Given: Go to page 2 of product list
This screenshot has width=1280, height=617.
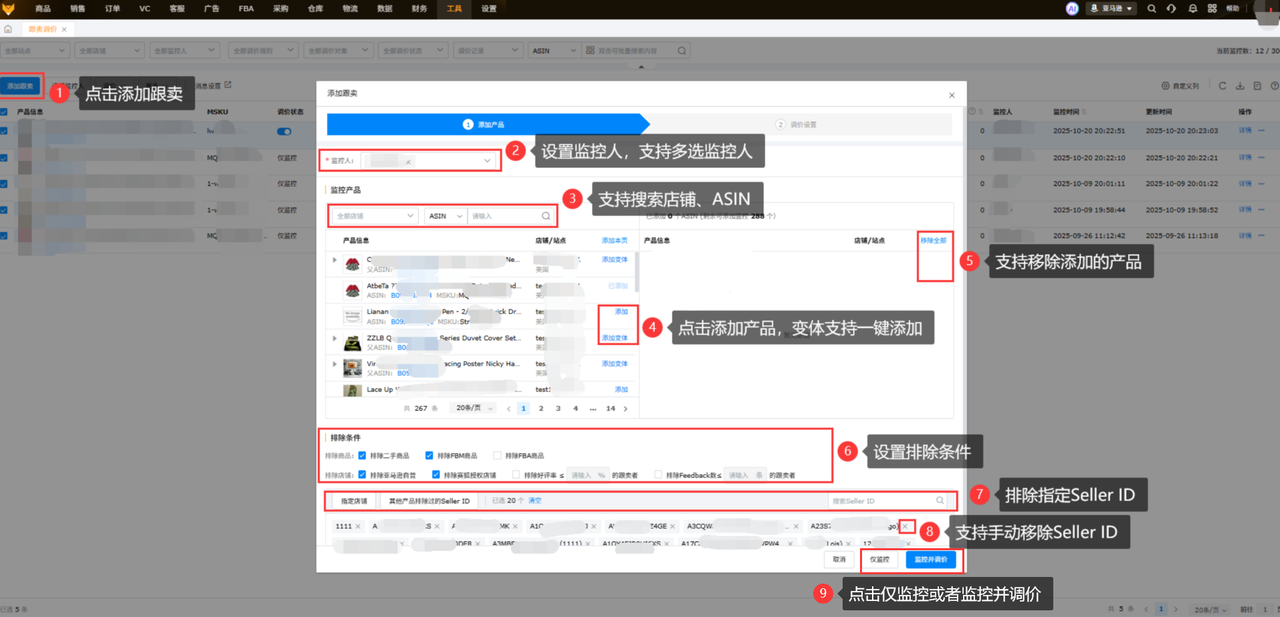Looking at the screenshot, I should (x=541, y=408).
